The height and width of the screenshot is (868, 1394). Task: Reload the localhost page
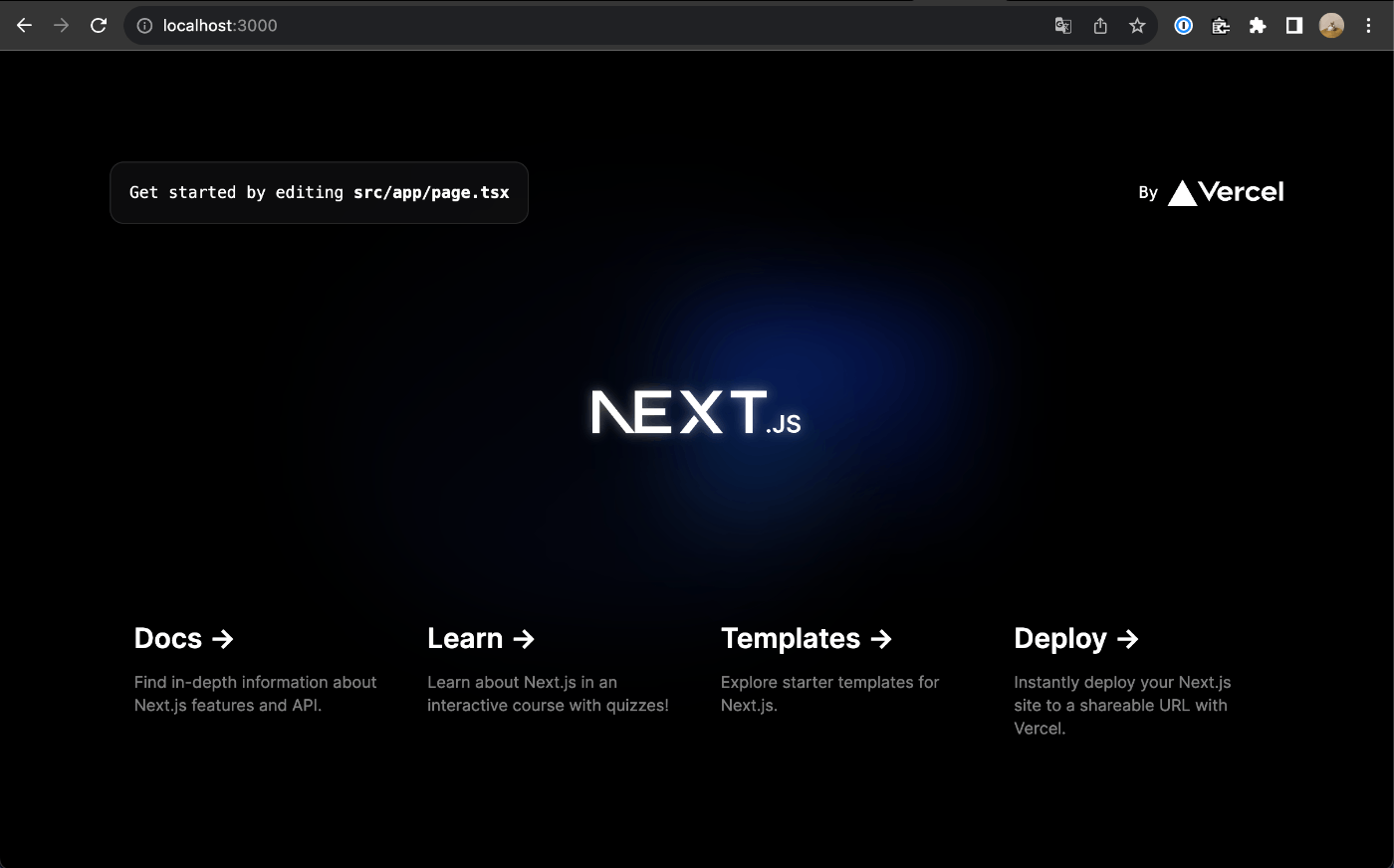pyautogui.click(x=99, y=26)
